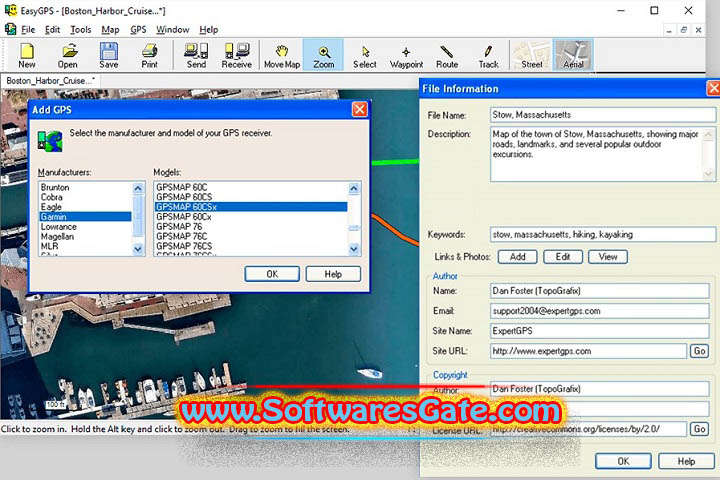The width and height of the screenshot is (720, 480).
Task: Close the Add GPS dialog
Action: point(360,109)
